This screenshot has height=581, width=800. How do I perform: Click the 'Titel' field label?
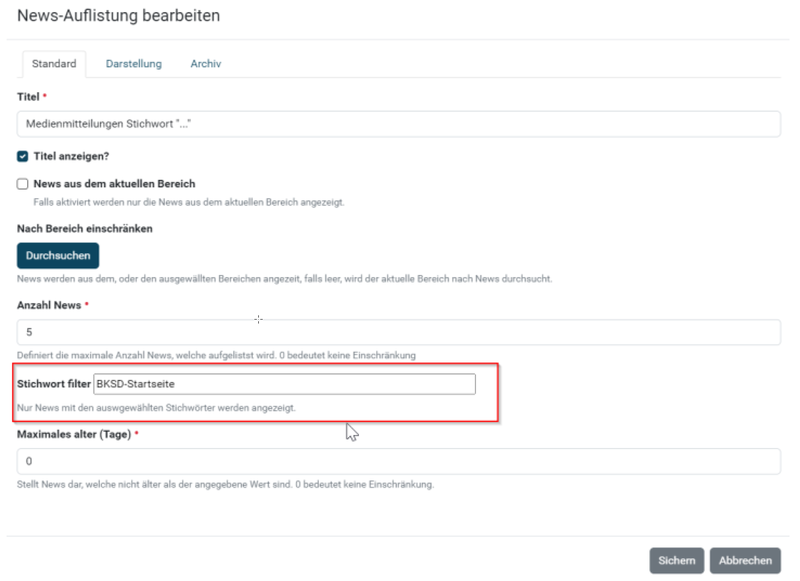click(28, 97)
